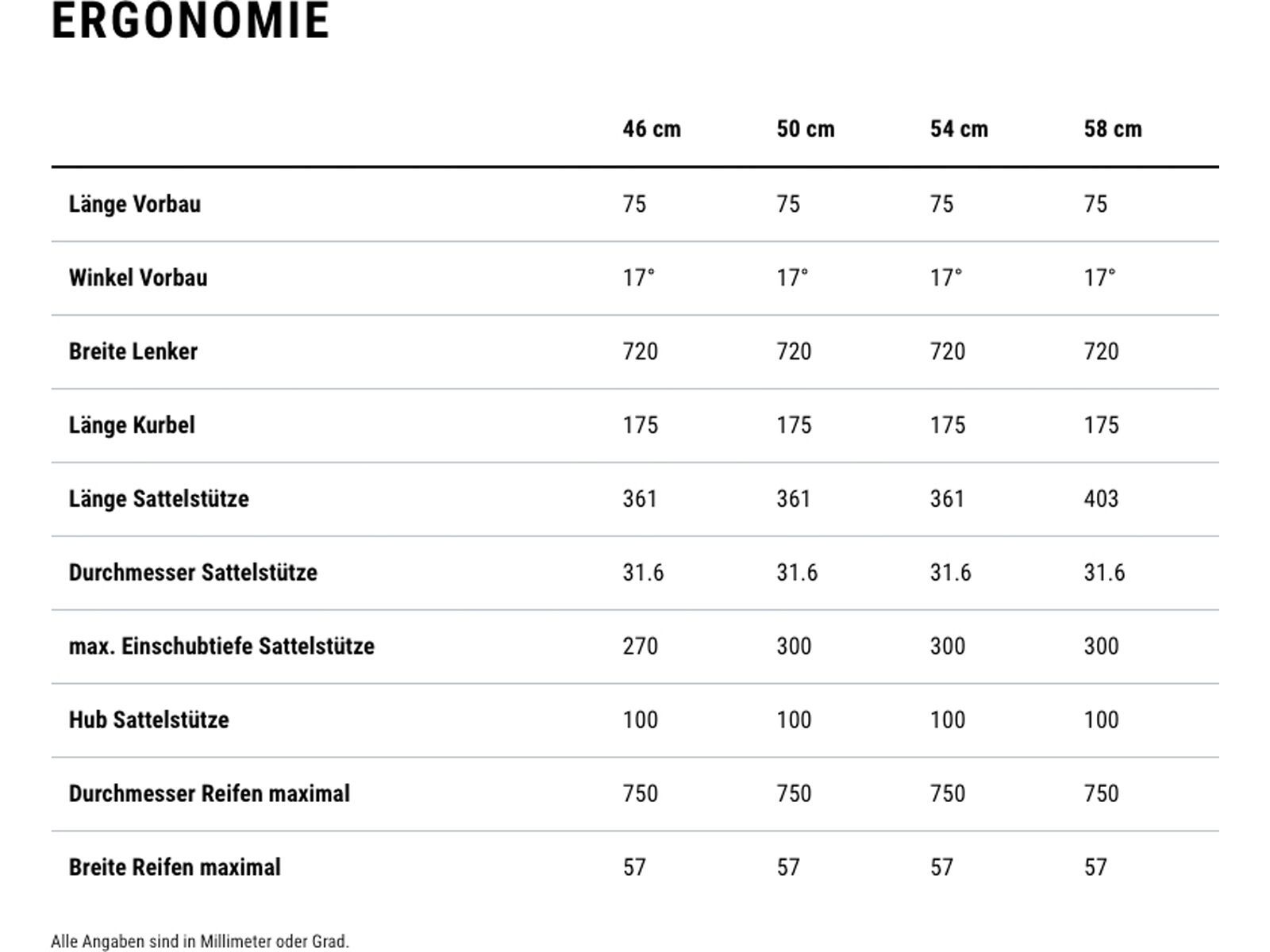
Task: Click the Länge Vorbau row label
Action: click(x=135, y=205)
